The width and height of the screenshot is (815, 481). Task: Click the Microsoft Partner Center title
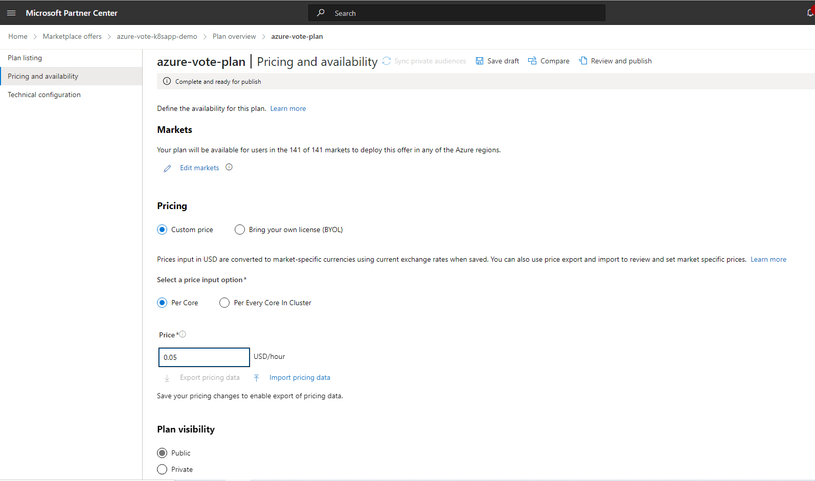pos(72,13)
